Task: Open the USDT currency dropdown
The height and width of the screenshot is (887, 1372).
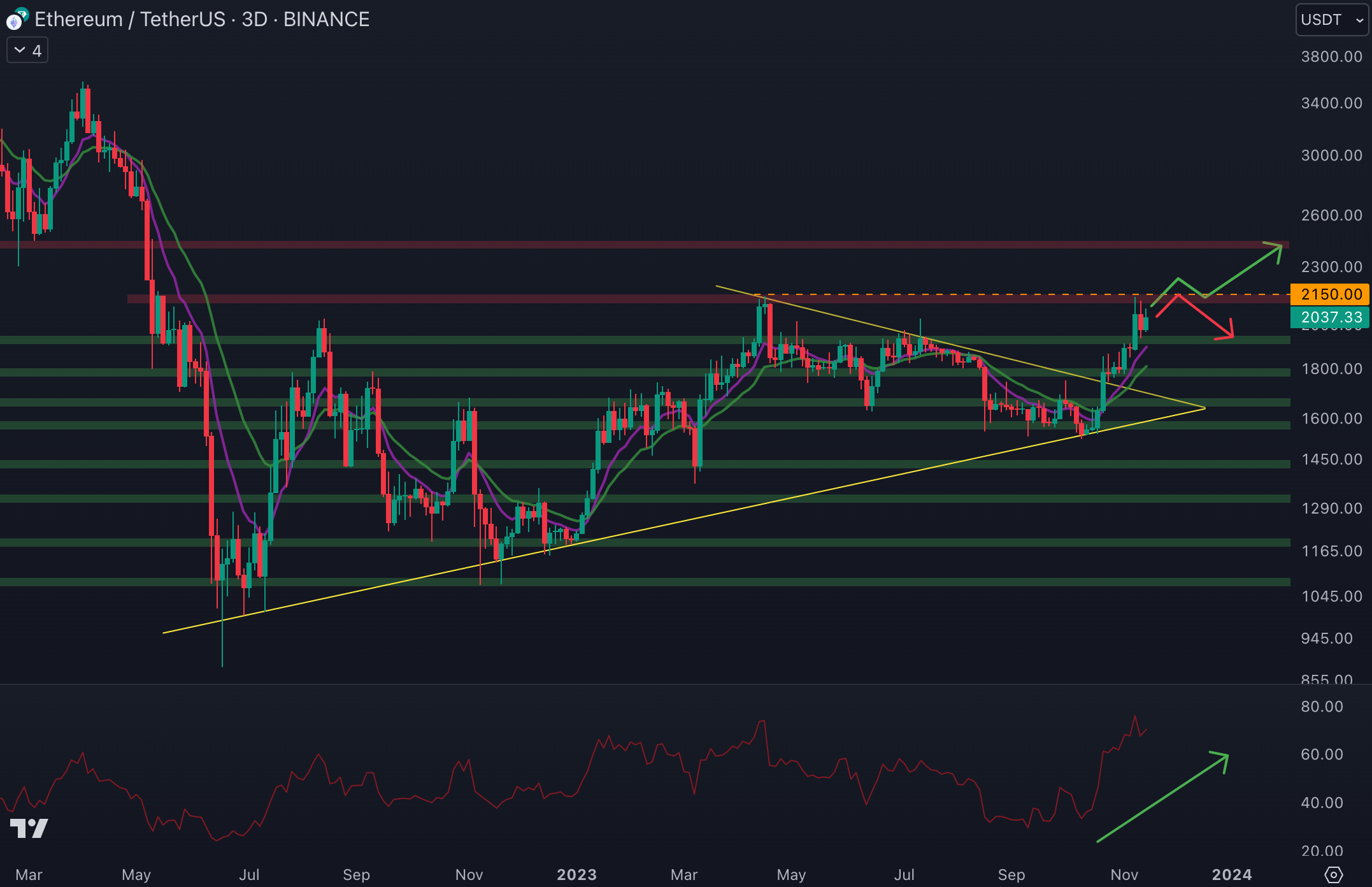Action: (x=1331, y=20)
